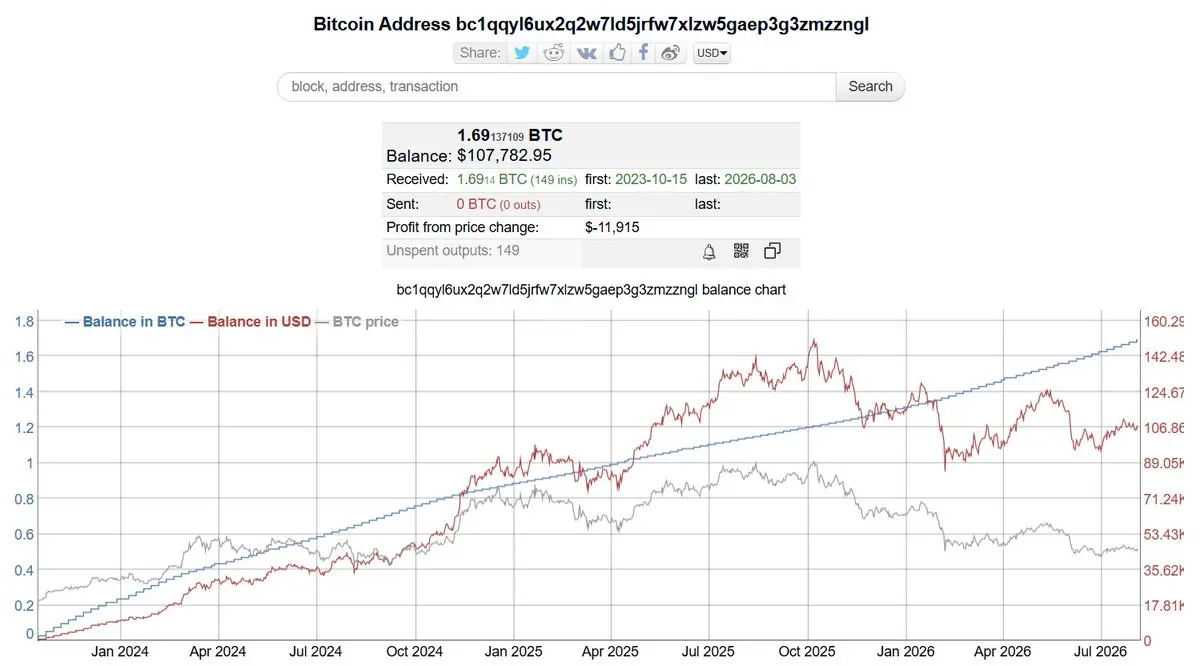Click the 0.8 left axis label
Image resolution: width=1200 pixels, height=666 pixels.
[24, 498]
